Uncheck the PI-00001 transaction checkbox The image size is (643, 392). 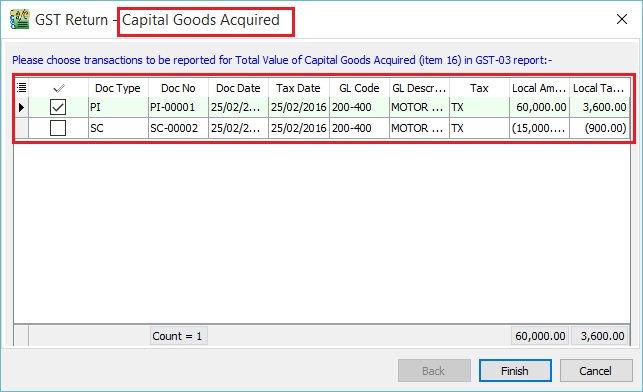pyautogui.click(x=58, y=107)
